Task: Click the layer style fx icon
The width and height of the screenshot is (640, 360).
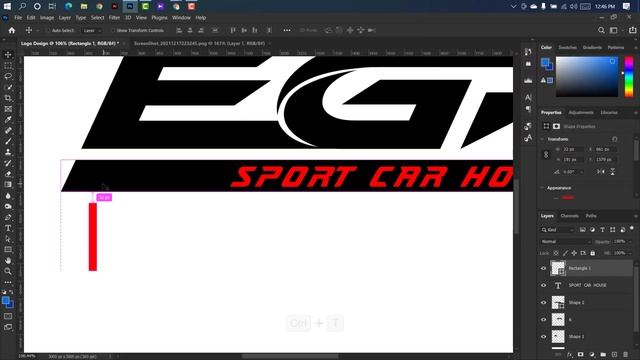Action: point(569,354)
